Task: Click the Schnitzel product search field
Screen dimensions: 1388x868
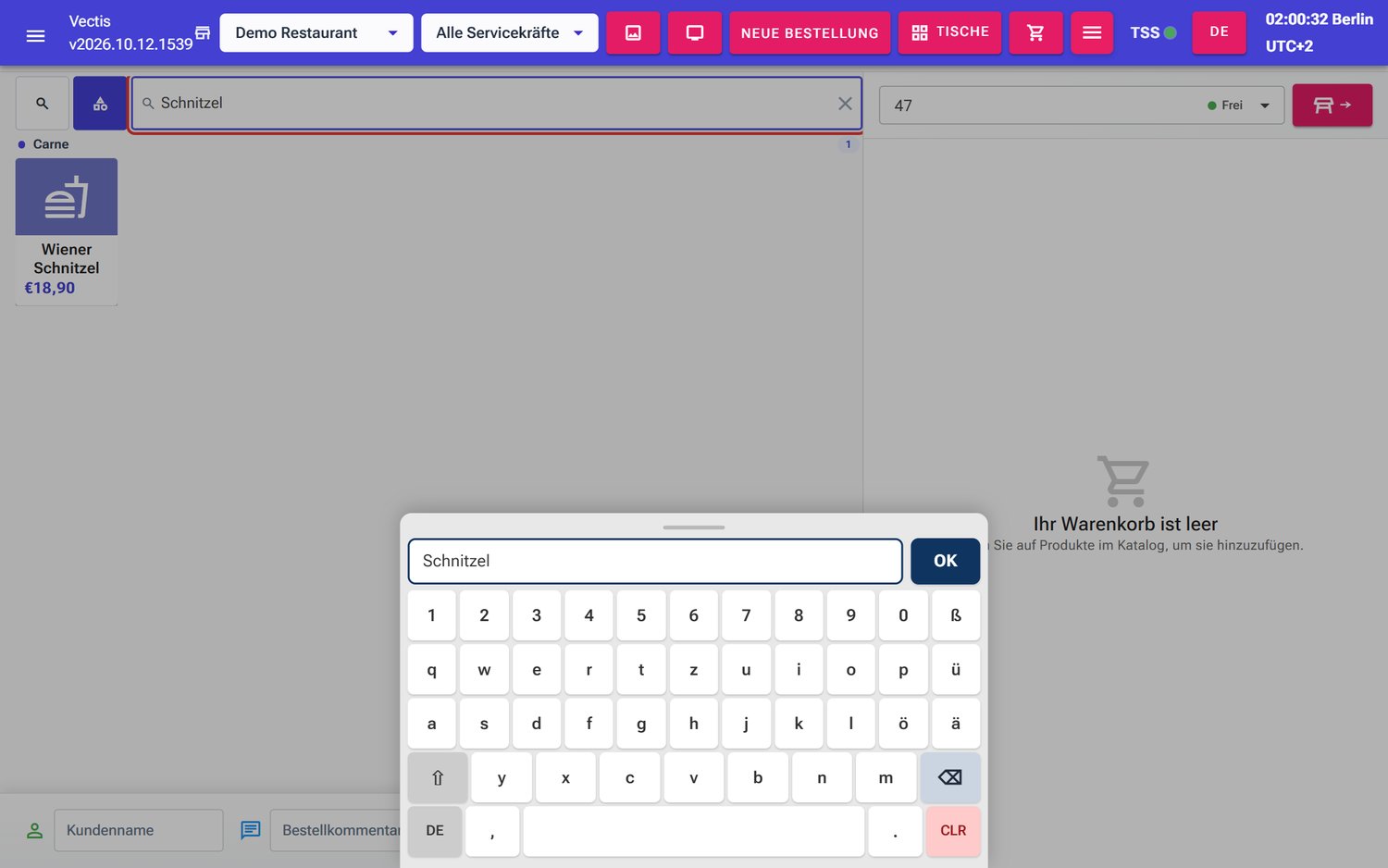Action: click(497, 104)
